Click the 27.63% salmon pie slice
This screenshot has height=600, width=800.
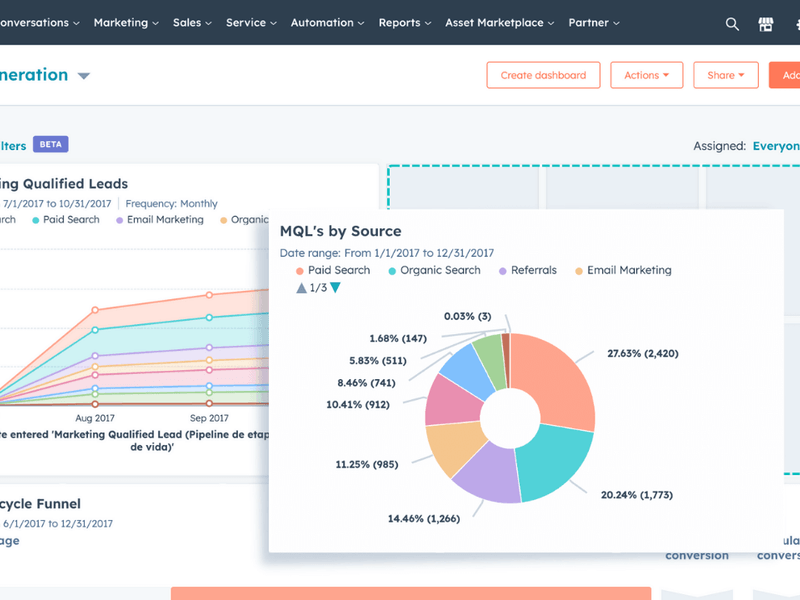(x=559, y=382)
